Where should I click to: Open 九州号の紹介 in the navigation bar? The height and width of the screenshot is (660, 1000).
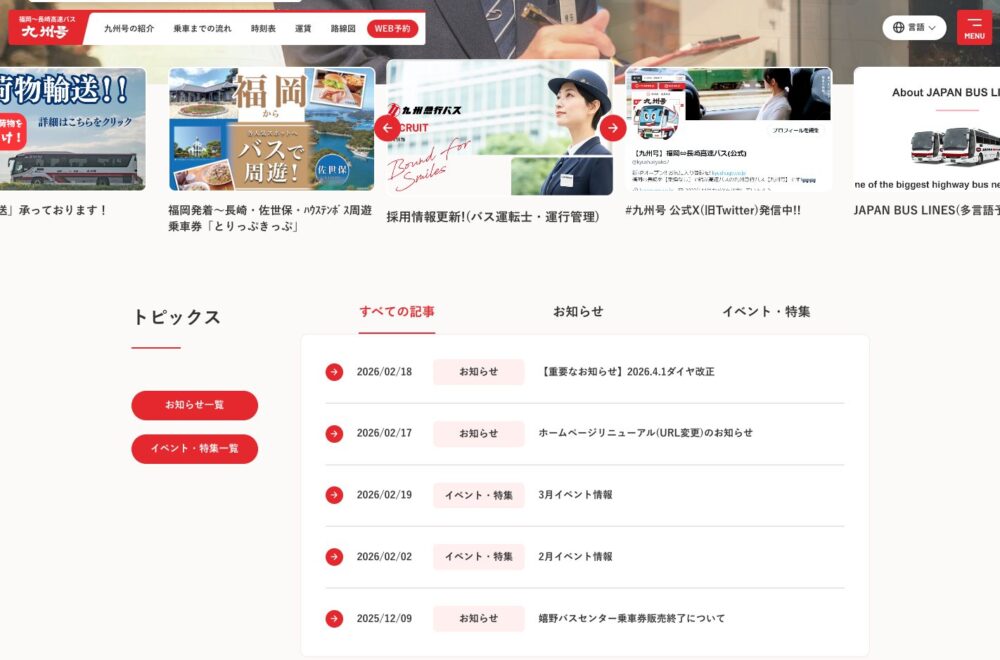129,29
